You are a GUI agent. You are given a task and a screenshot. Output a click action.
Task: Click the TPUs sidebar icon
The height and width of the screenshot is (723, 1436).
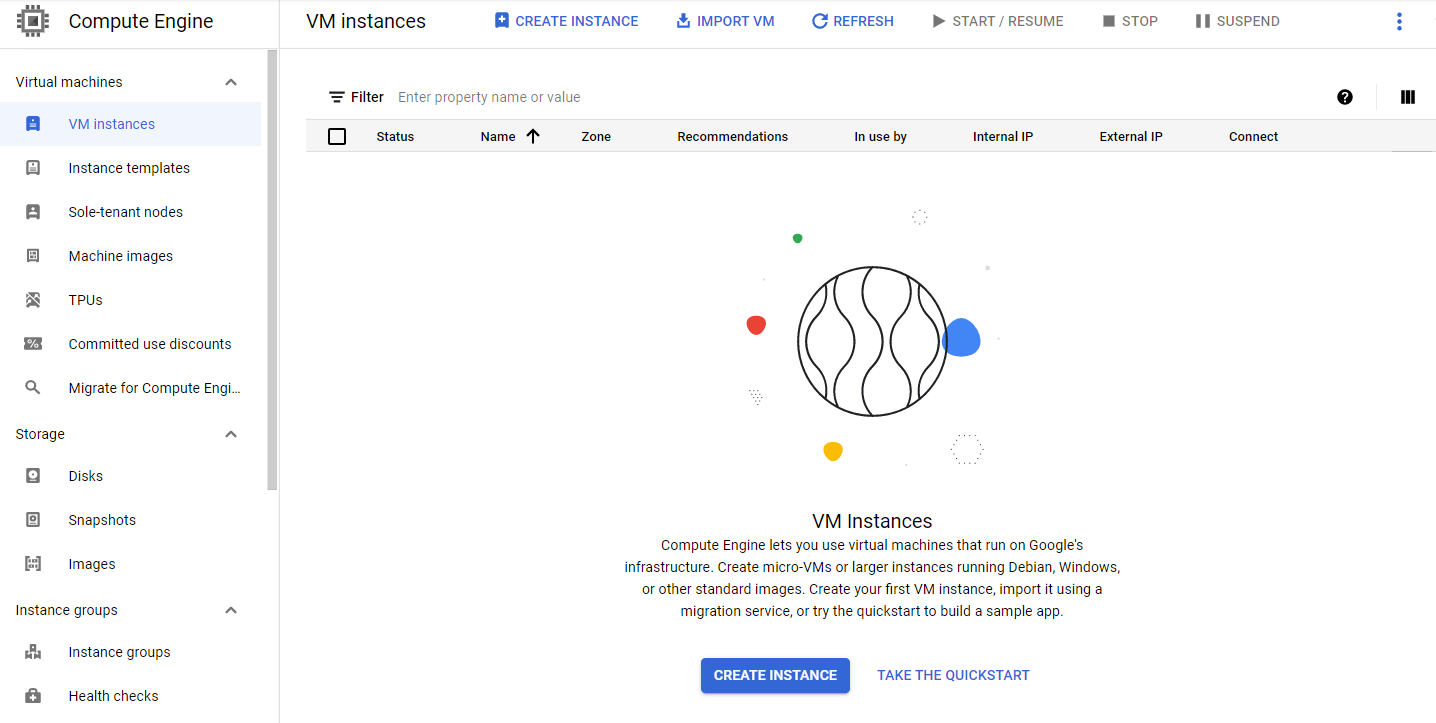[33, 300]
